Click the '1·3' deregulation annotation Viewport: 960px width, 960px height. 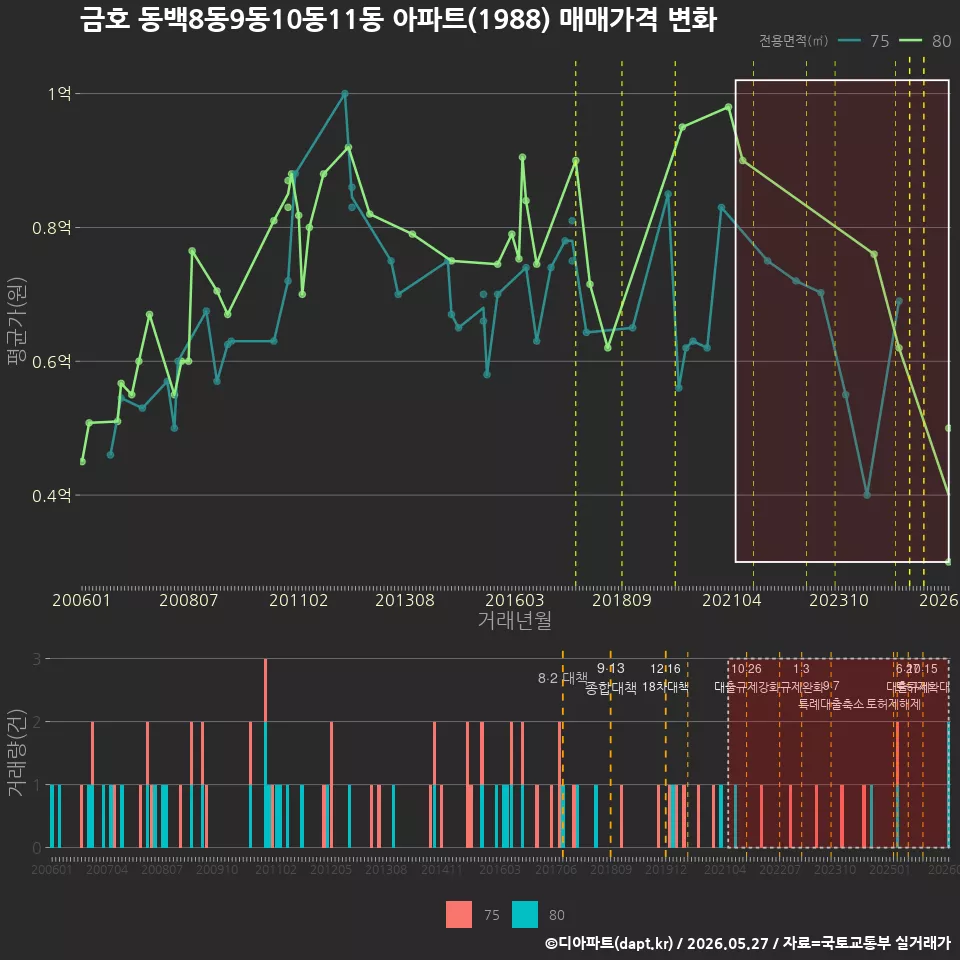point(801,669)
